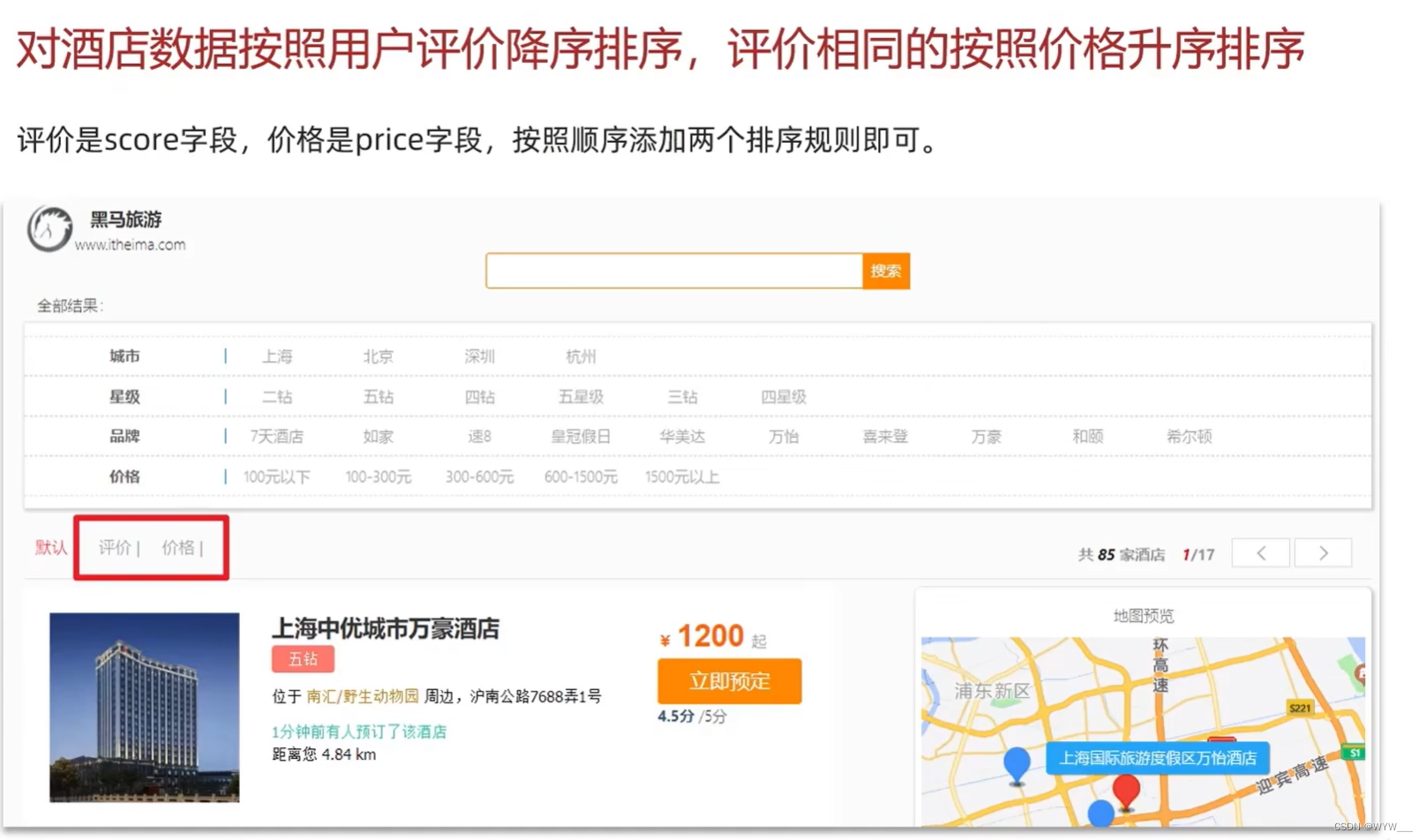Filter by brand 万怡
The height and width of the screenshot is (840, 1426).
[784, 437]
